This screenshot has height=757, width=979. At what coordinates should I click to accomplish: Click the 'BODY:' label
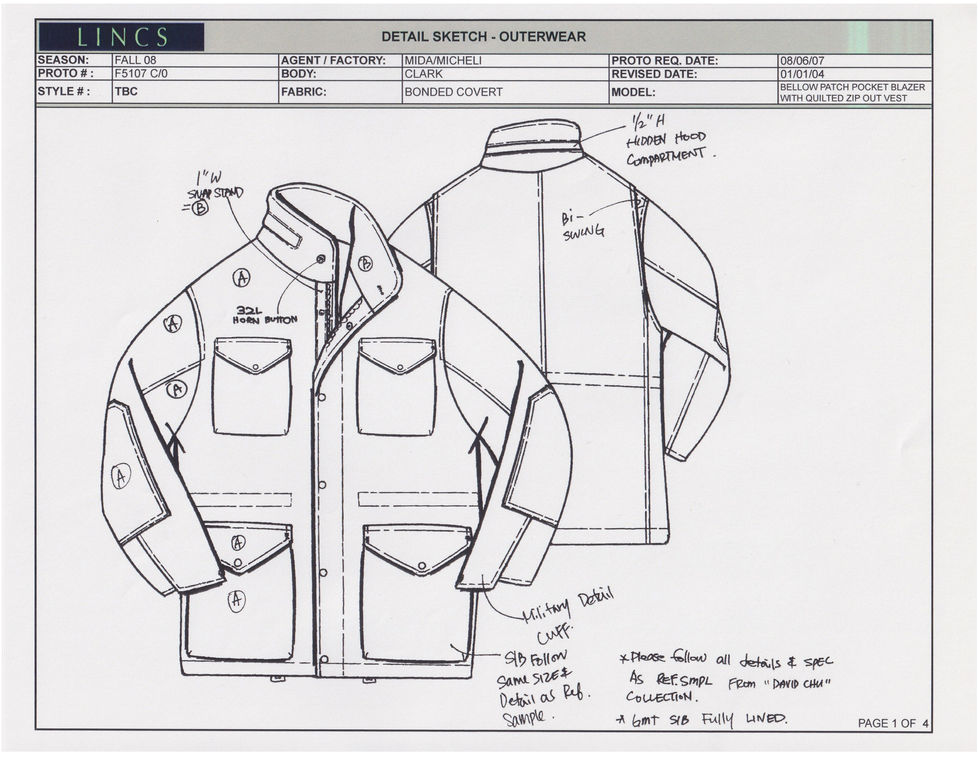pyautogui.click(x=298, y=74)
